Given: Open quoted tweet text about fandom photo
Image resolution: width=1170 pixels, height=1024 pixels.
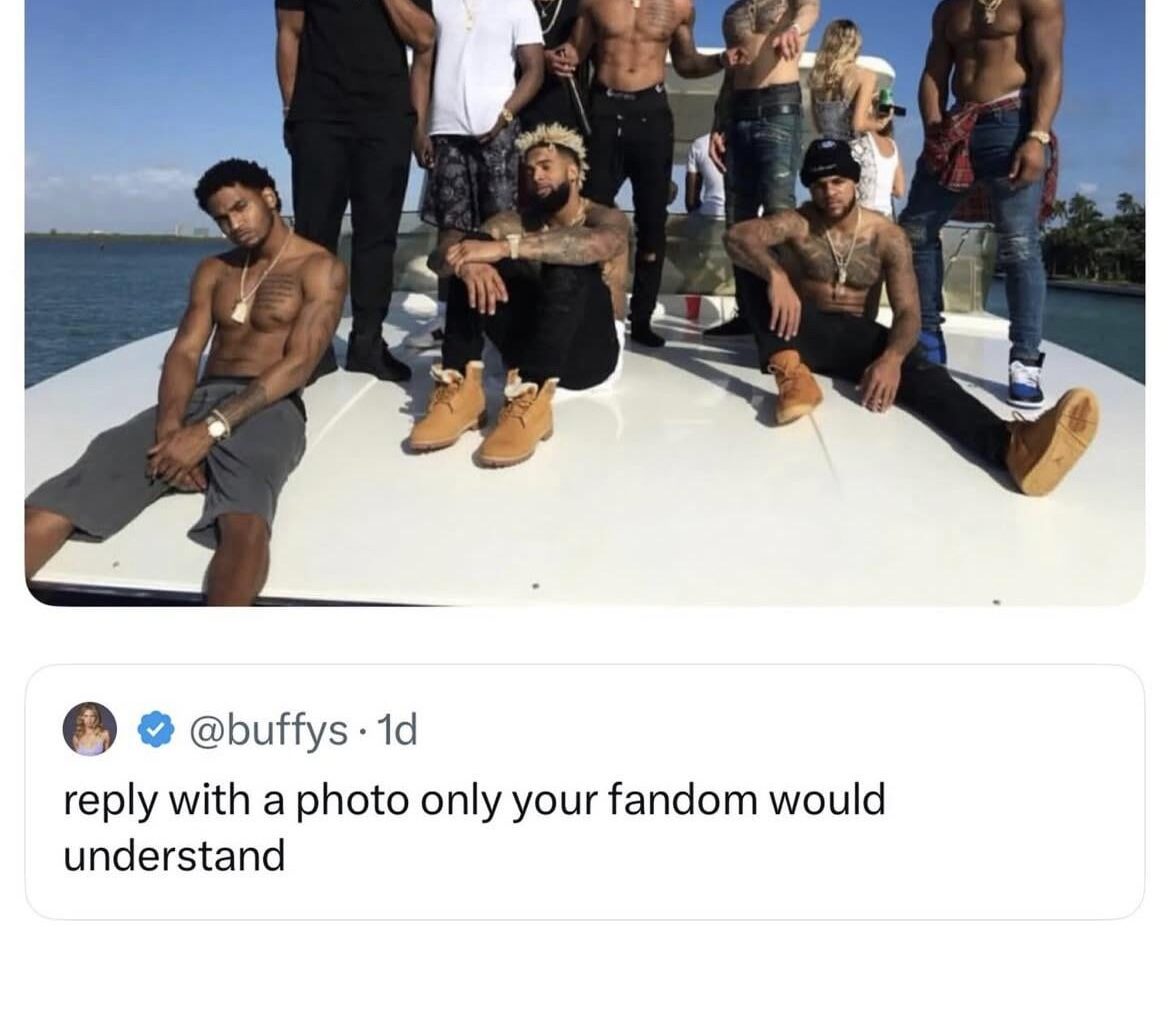Looking at the screenshot, I should point(474,827).
